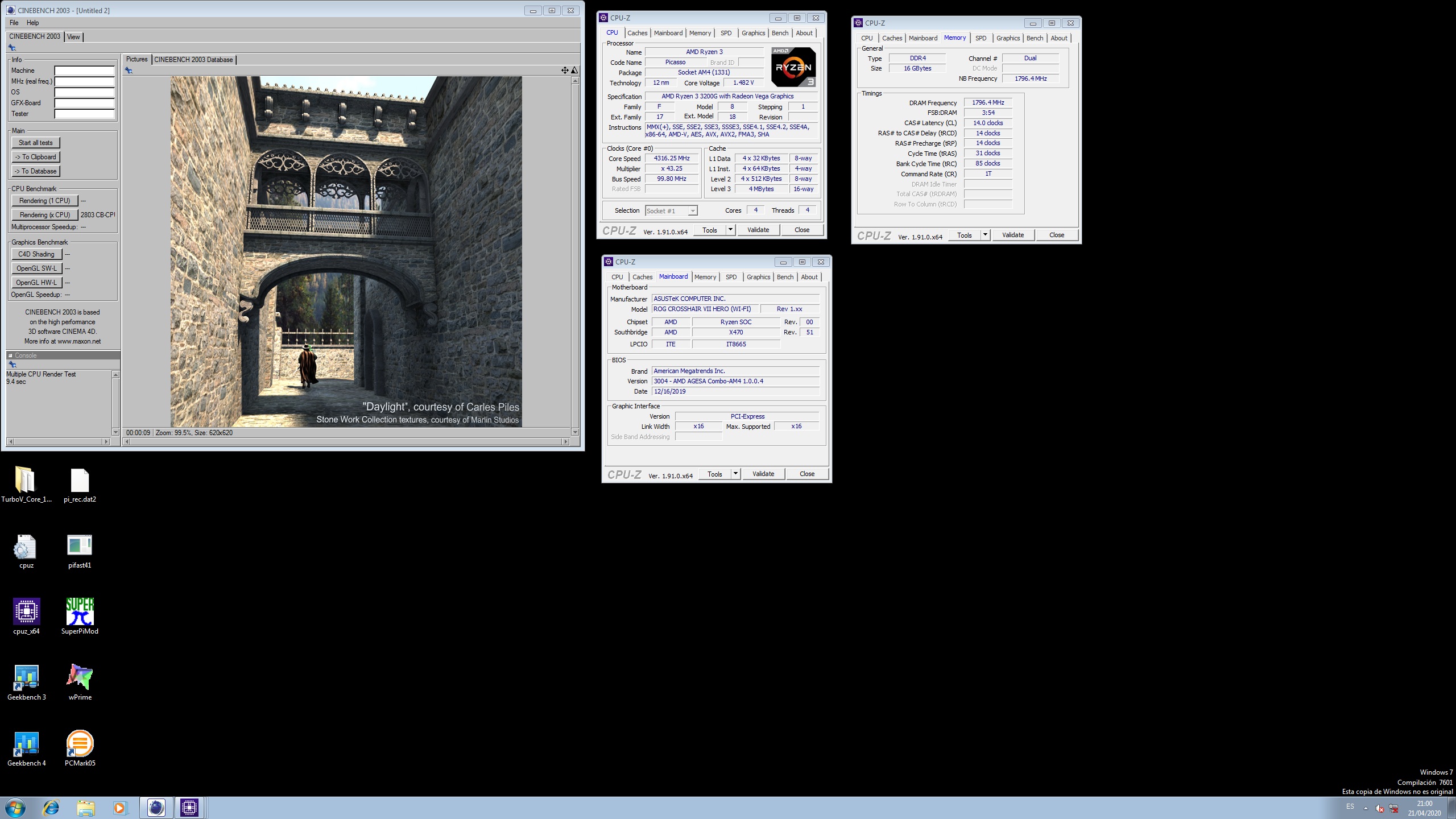Run OpenGL SW-L benchmark

(x=36, y=268)
